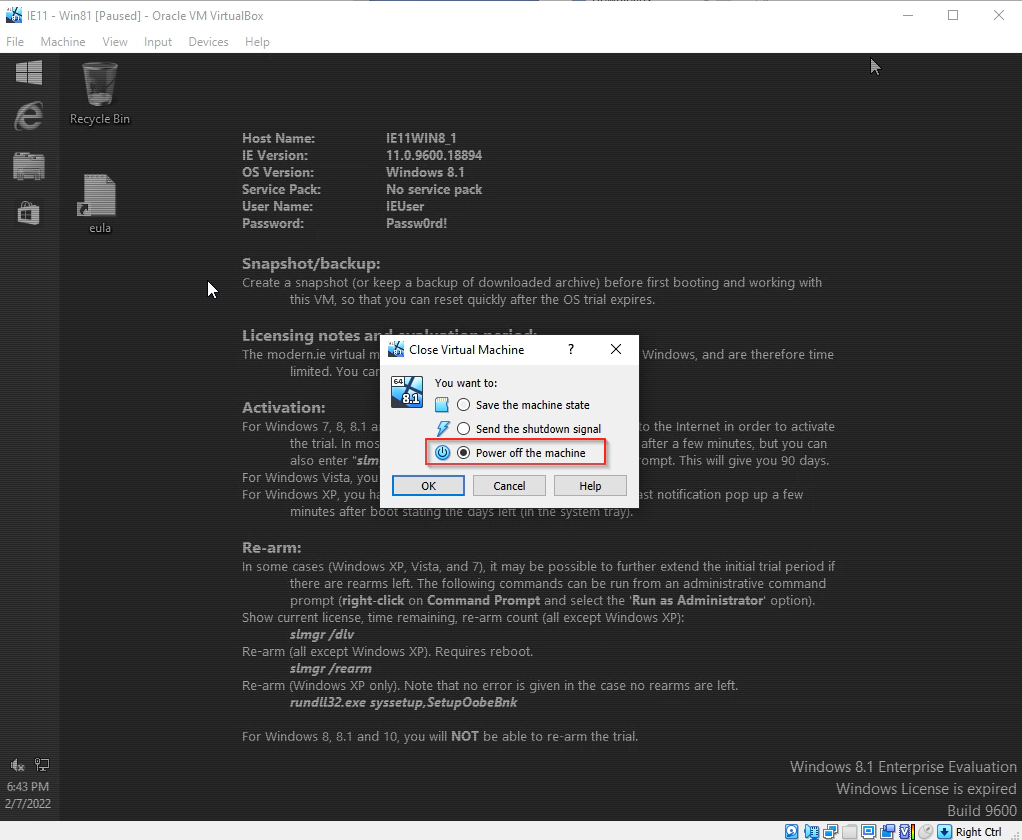Image resolution: width=1022 pixels, height=840 pixels.
Task: Open the Input menu
Action: pyautogui.click(x=158, y=42)
